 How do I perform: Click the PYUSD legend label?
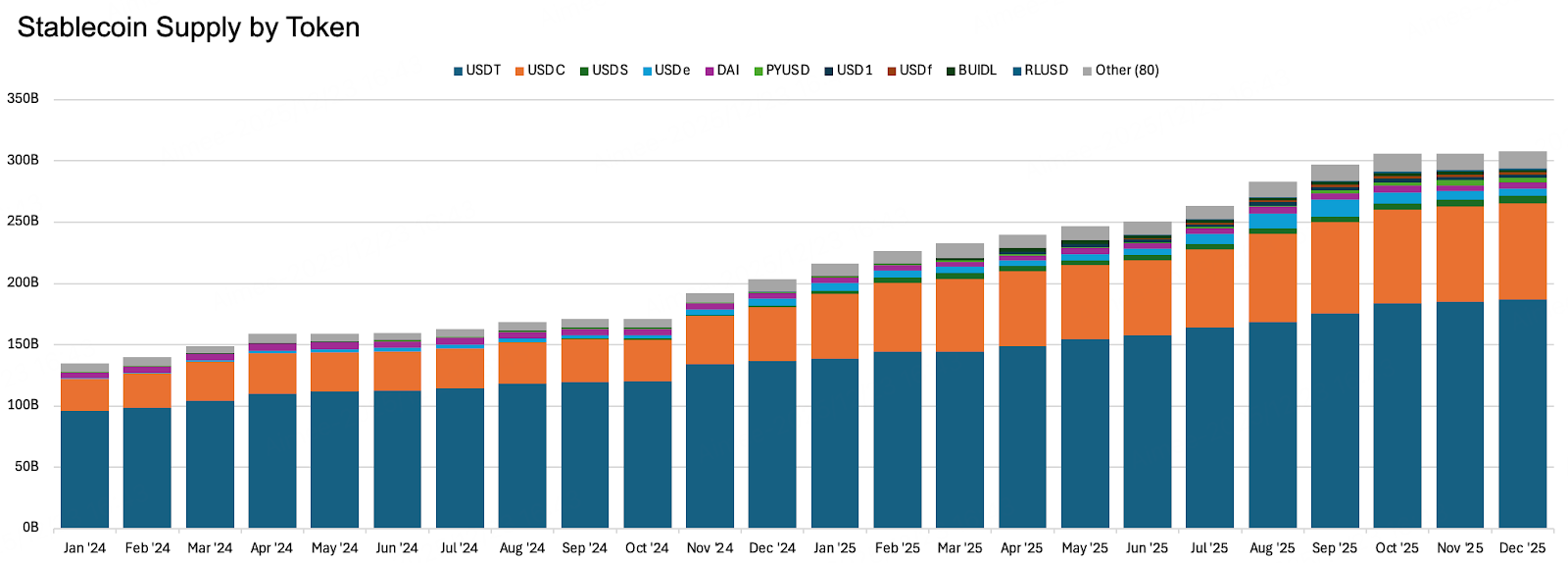click(787, 71)
